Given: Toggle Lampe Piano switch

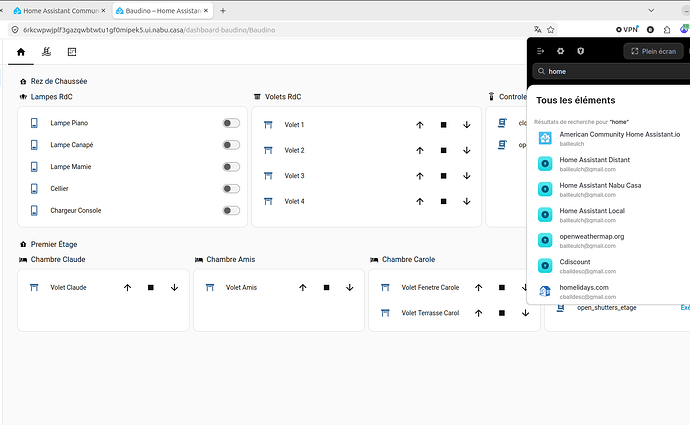Looking at the screenshot, I should pos(231,123).
